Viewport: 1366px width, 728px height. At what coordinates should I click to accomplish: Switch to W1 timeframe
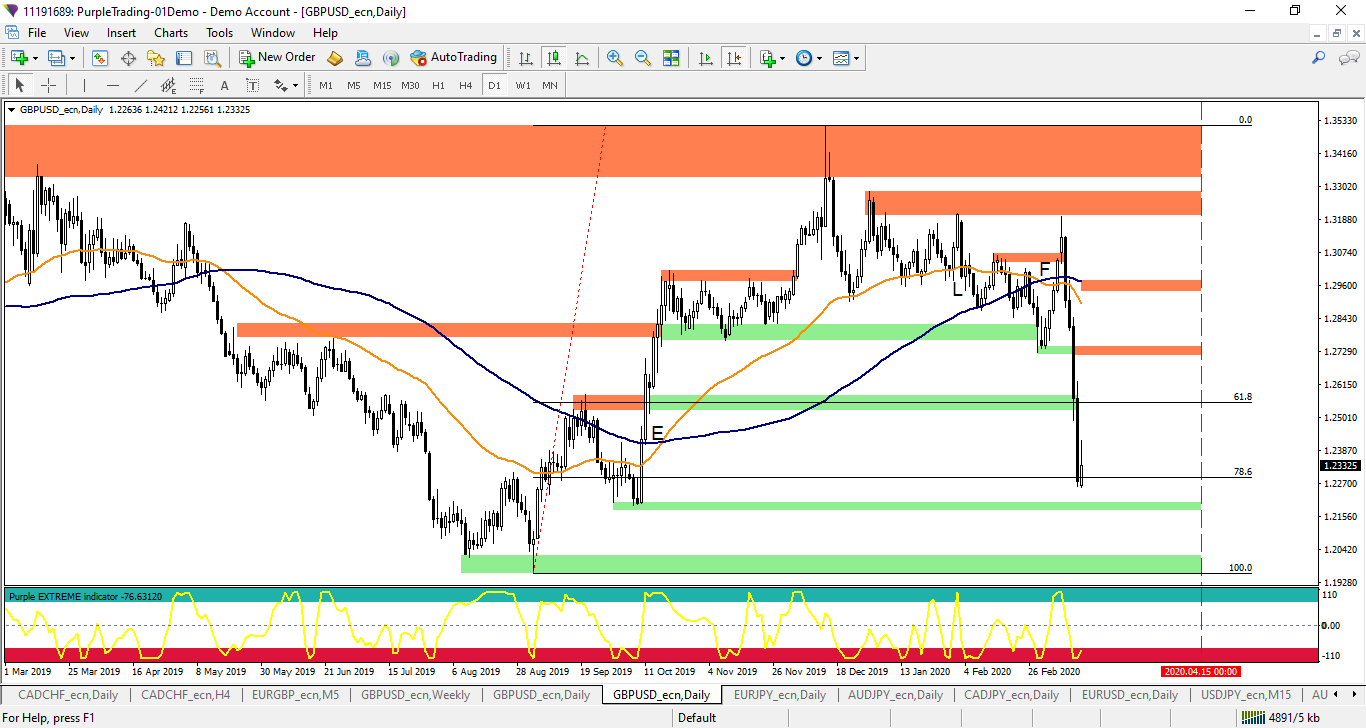(522, 85)
